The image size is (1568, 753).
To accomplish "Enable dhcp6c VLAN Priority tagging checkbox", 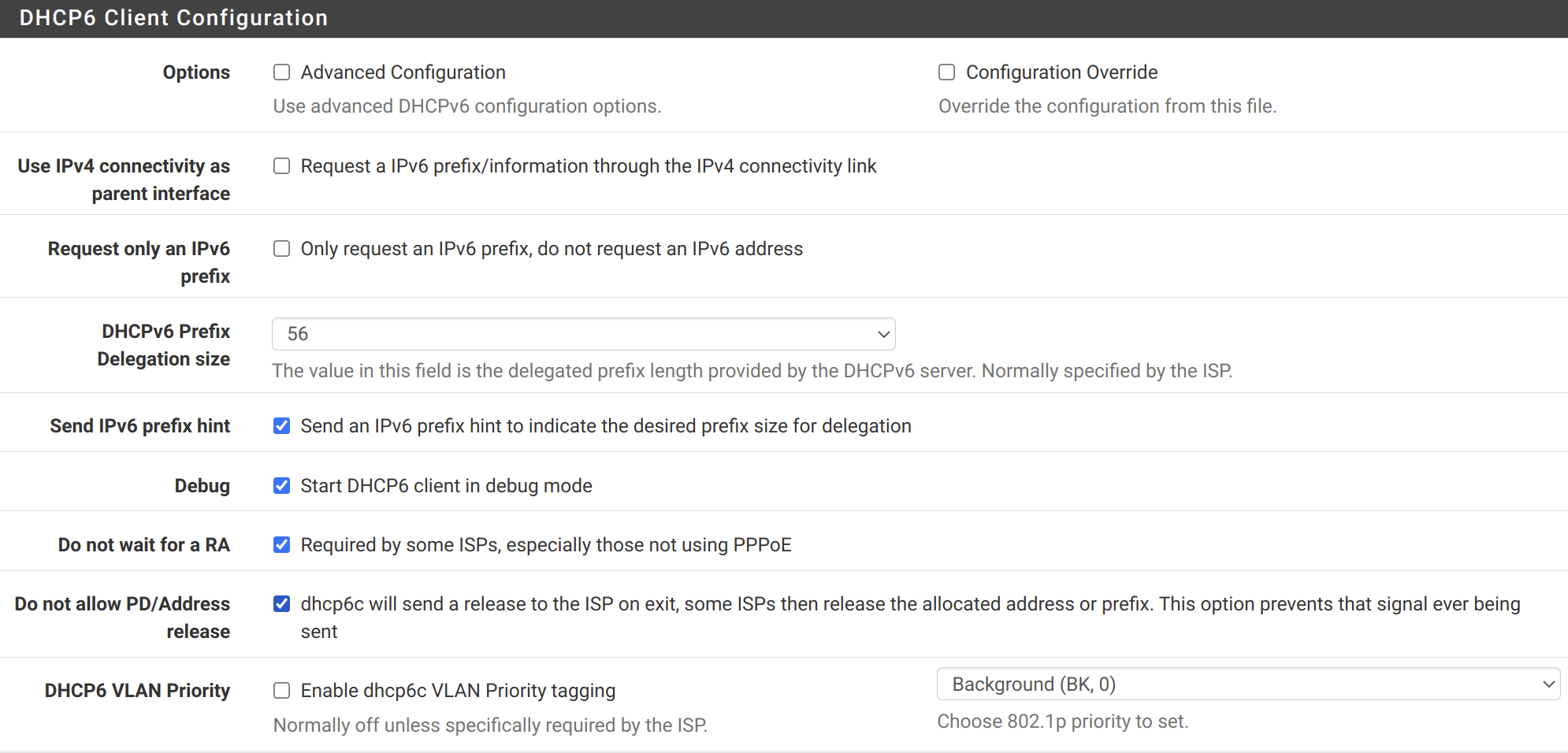I will pyautogui.click(x=281, y=691).
